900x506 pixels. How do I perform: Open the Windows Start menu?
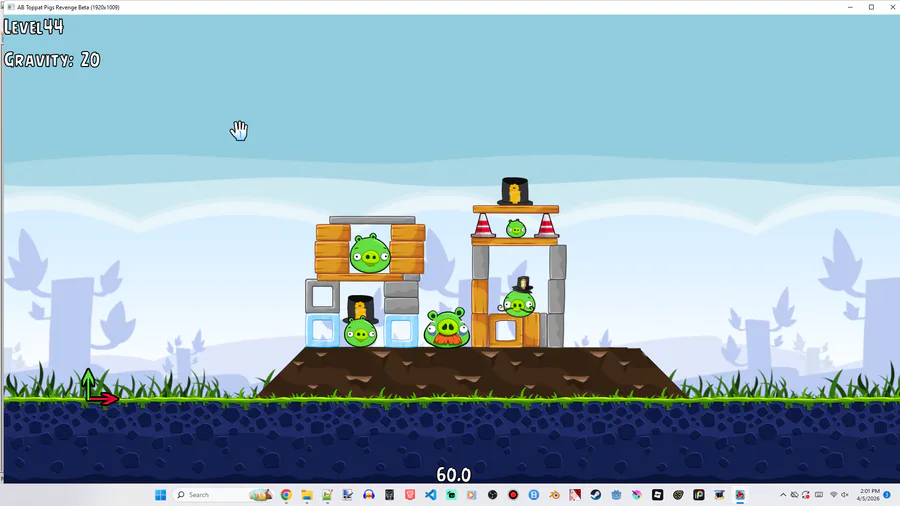[161, 495]
